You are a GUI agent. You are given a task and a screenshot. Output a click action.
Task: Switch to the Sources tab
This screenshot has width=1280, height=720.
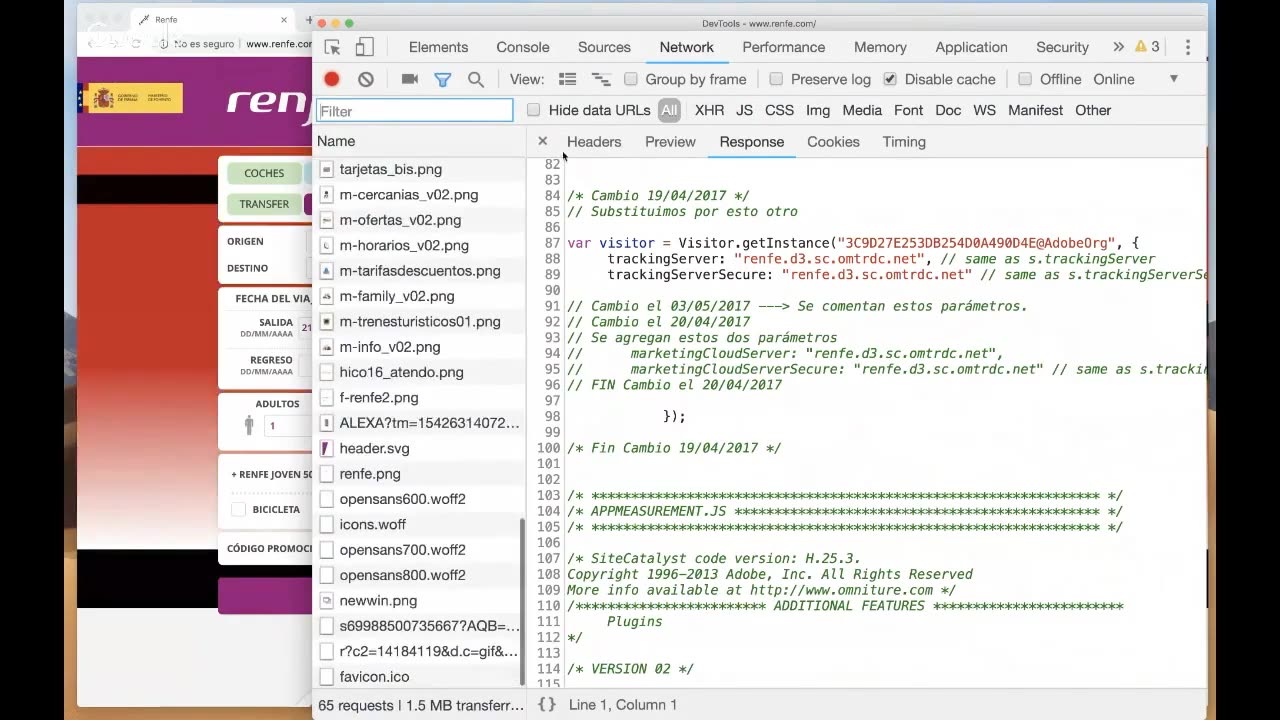point(604,47)
